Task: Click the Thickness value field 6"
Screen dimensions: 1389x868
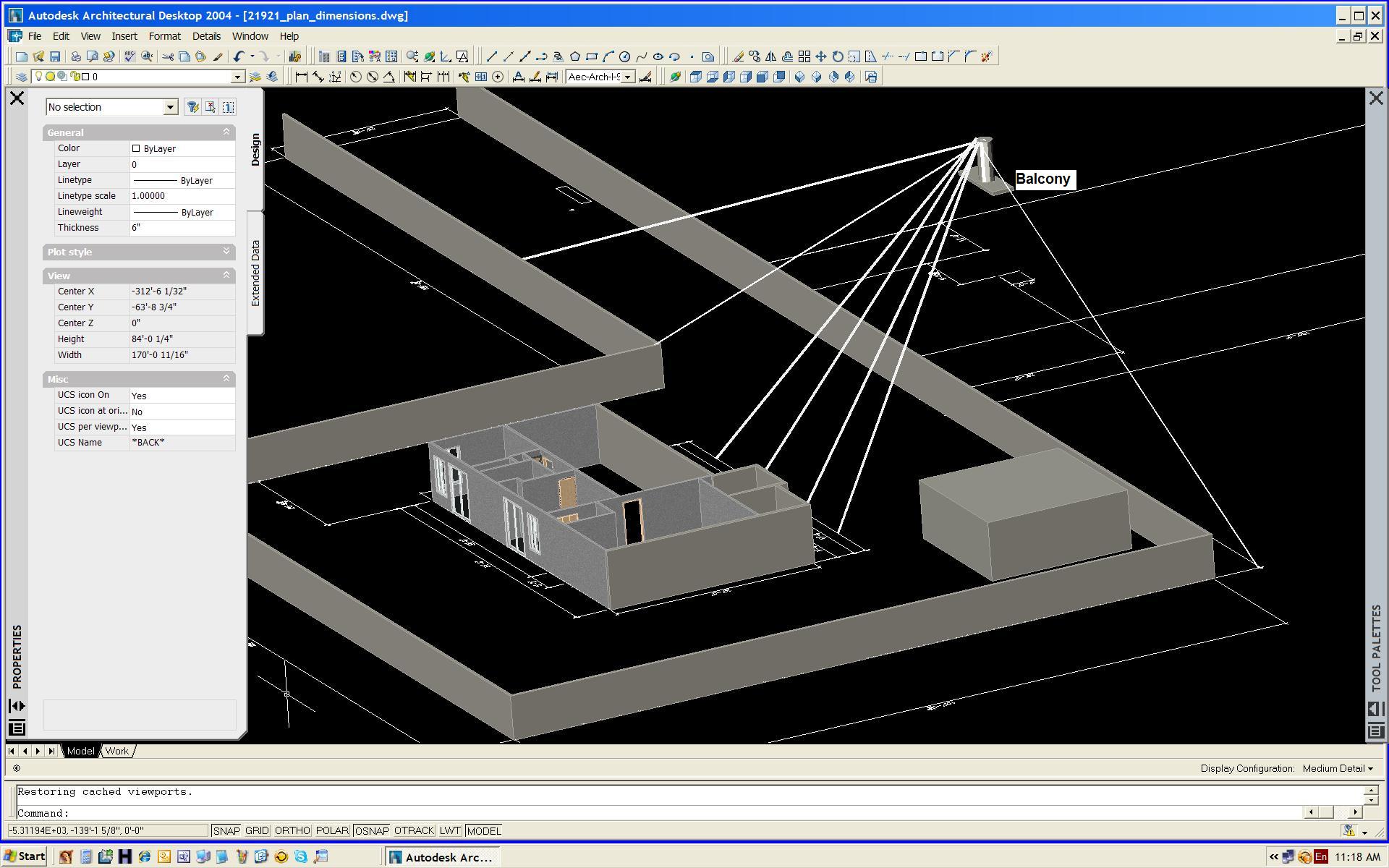Action: tap(182, 227)
